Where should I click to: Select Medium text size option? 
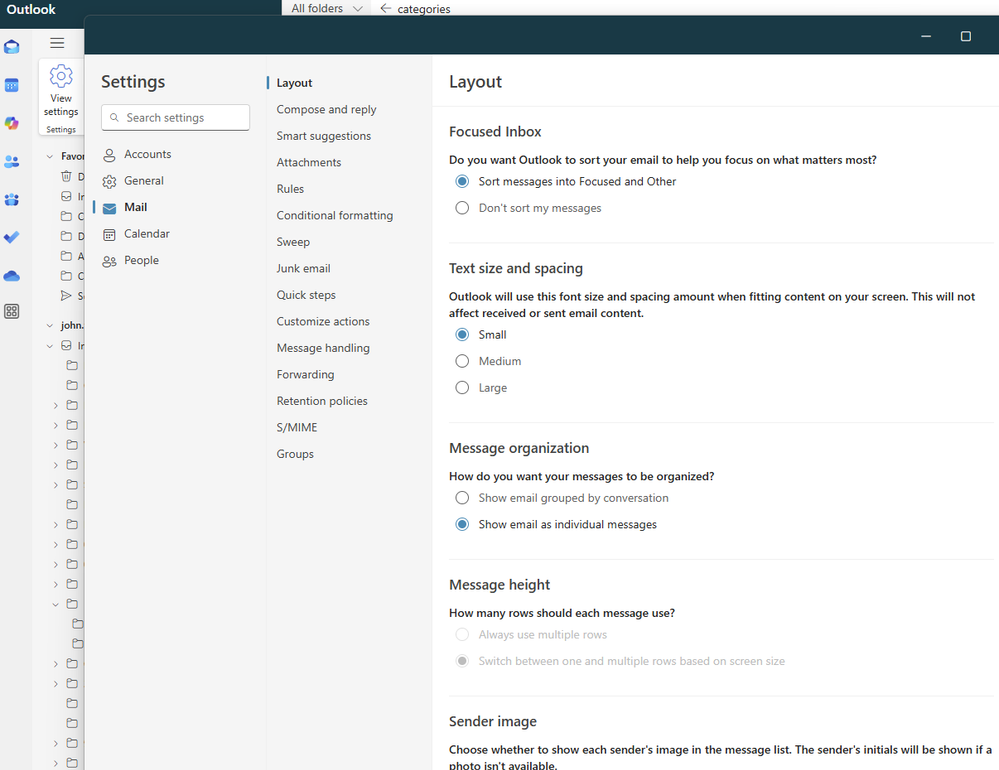tap(462, 361)
